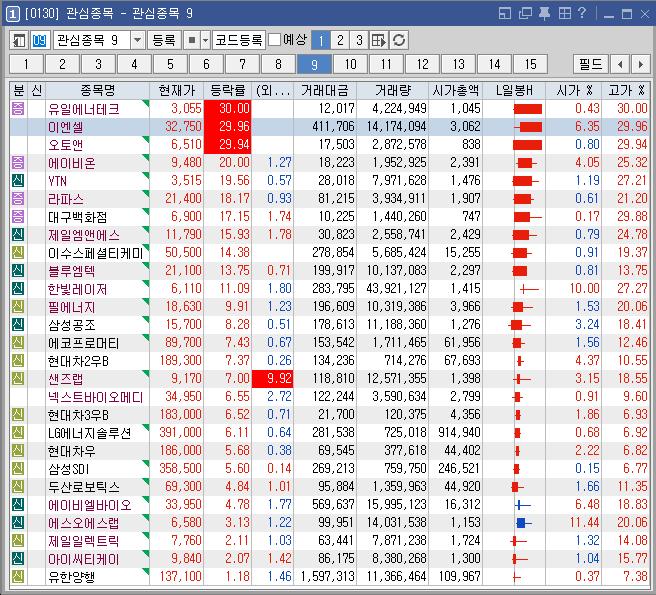Click the refresh icon
The image size is (656, 595).
(x=399, y=41)
